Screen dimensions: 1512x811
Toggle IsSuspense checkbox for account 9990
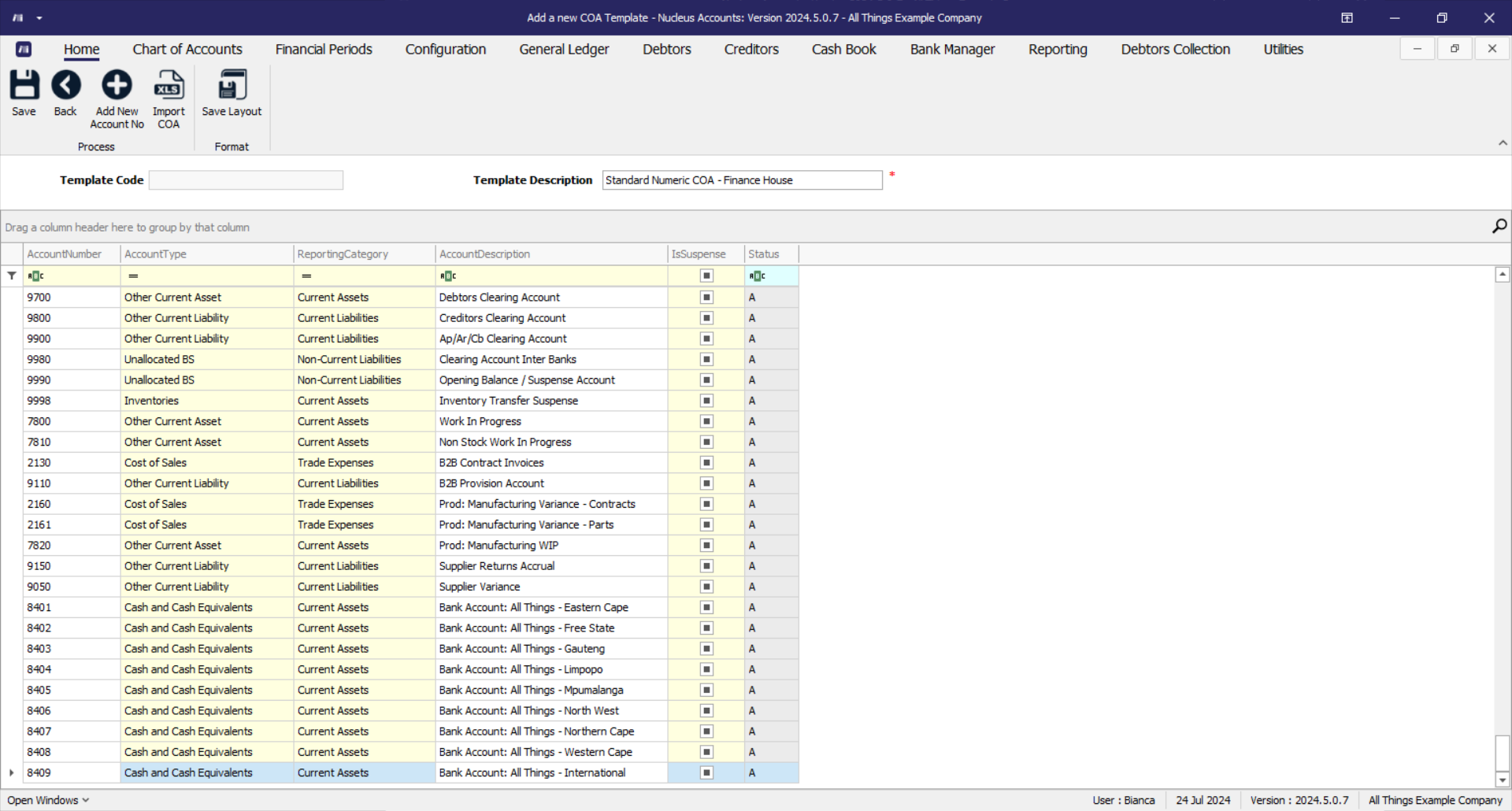click(706, 380)
